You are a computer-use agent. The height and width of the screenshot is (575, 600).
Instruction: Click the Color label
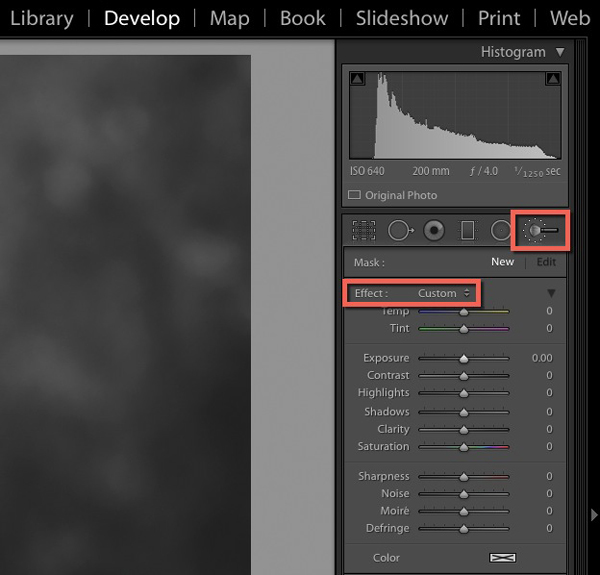pyautogui.click(x=386, y=558)
